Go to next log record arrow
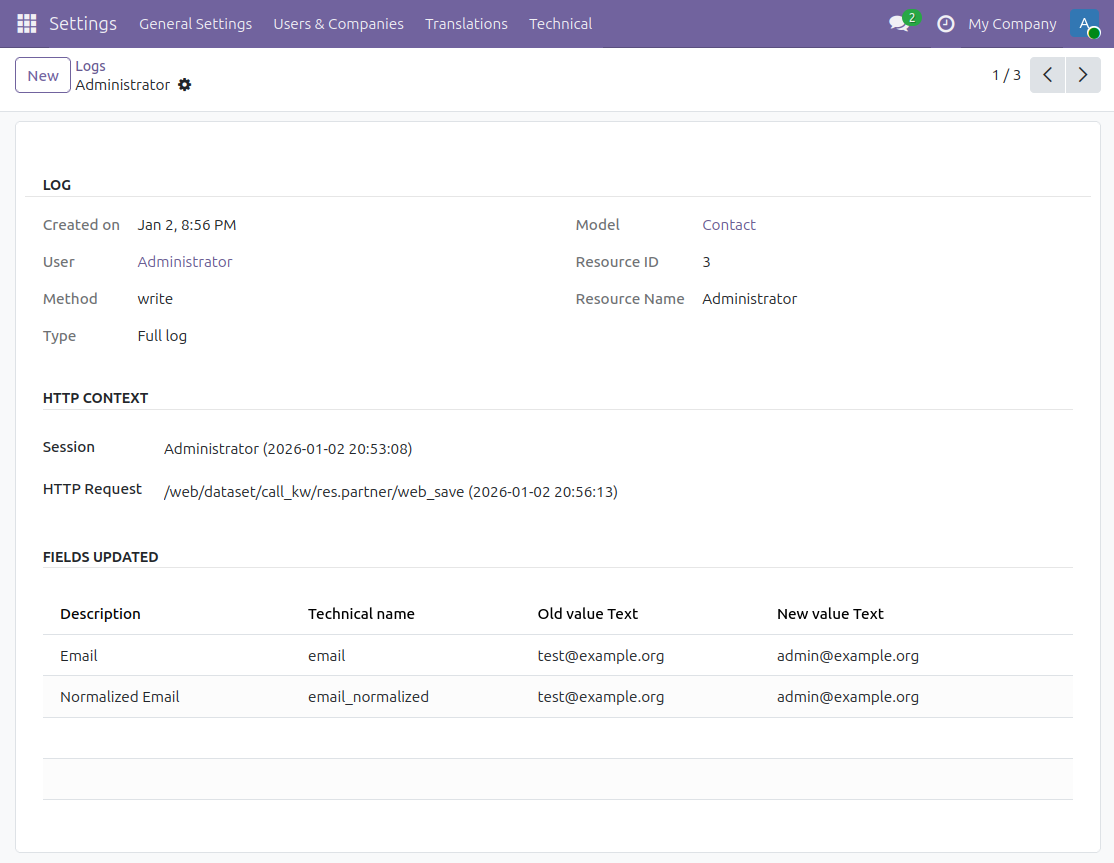The image size is (1114, 863). point(1083,75)
